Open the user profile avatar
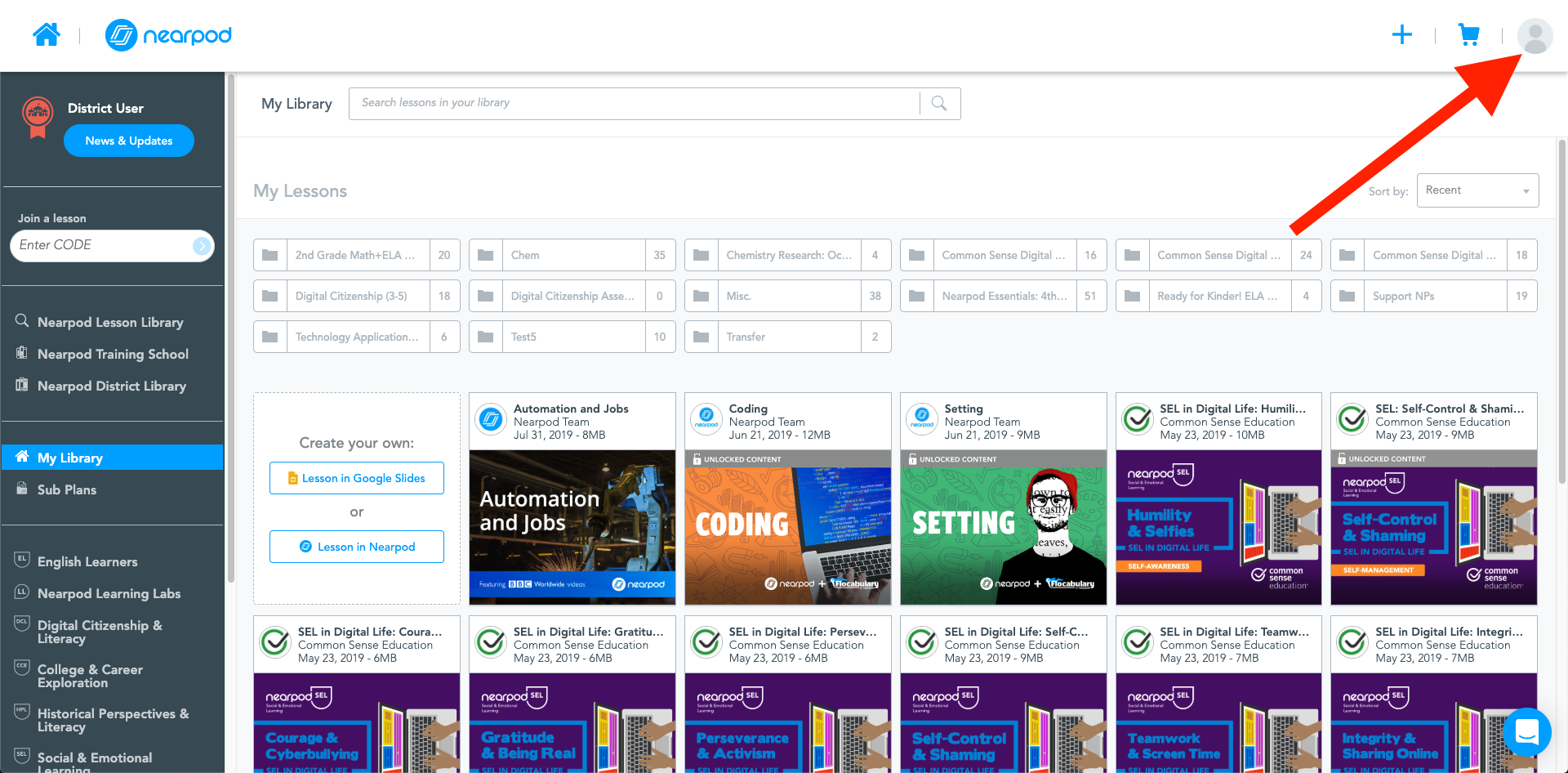 1535,37
